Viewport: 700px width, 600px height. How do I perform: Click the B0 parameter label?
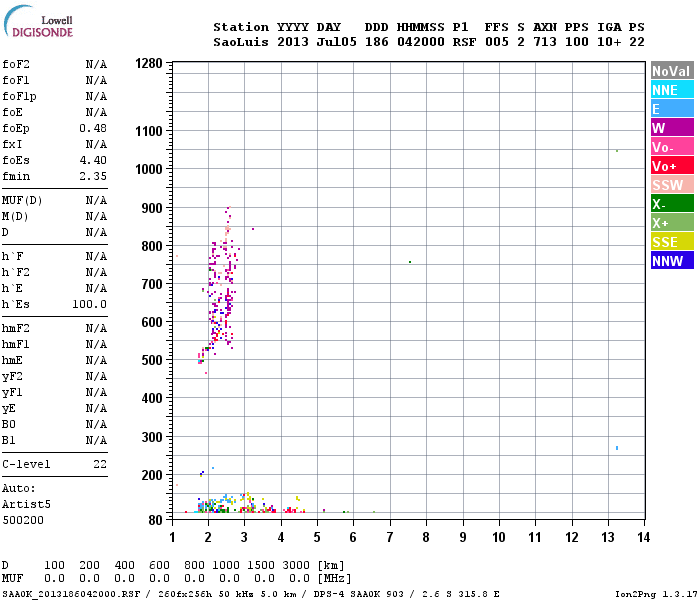pyautogui.click(x=8, y=425)
